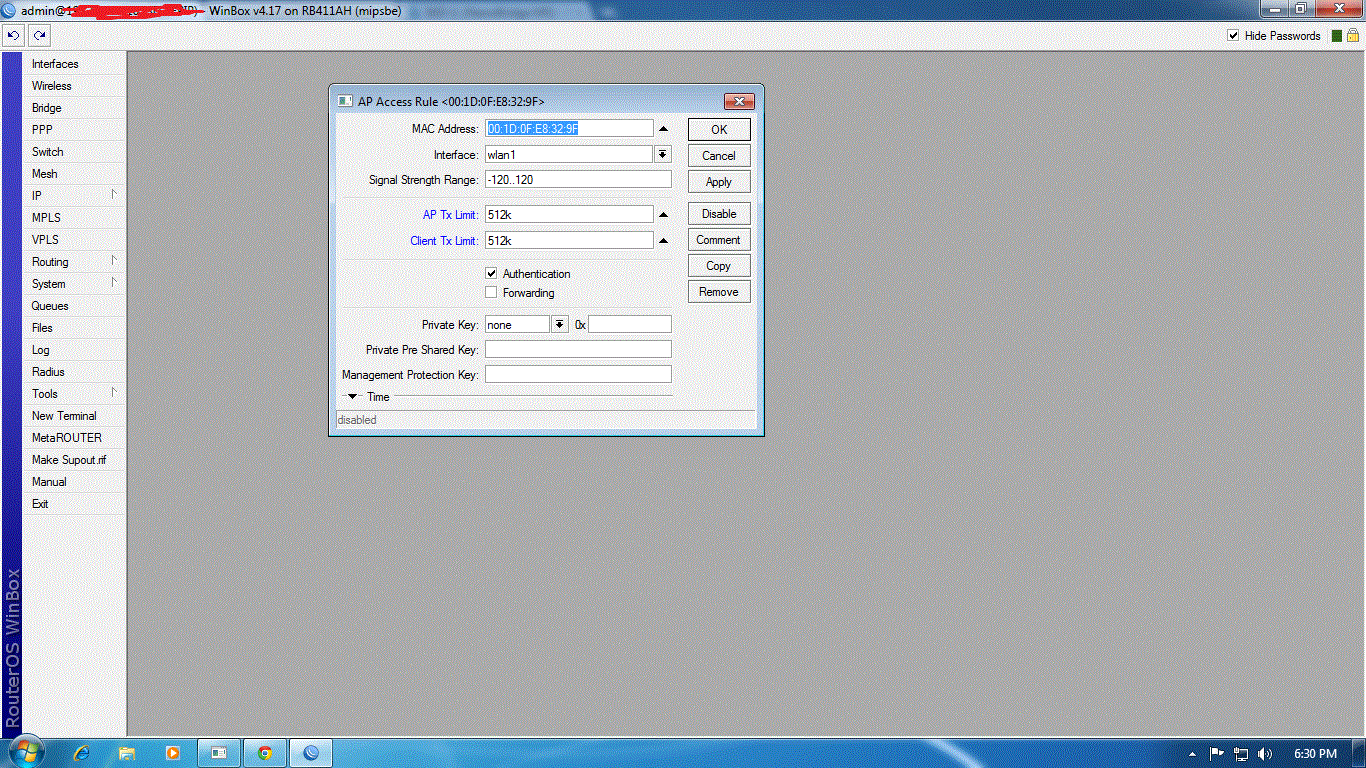Screen dimensions: 1366x768
Task: Click the Cancel button
Action: (719, 156)
